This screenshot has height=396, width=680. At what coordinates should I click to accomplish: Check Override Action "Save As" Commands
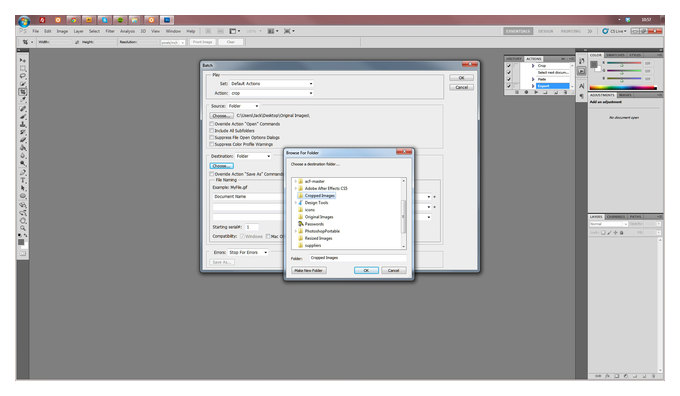coord(212,174)
